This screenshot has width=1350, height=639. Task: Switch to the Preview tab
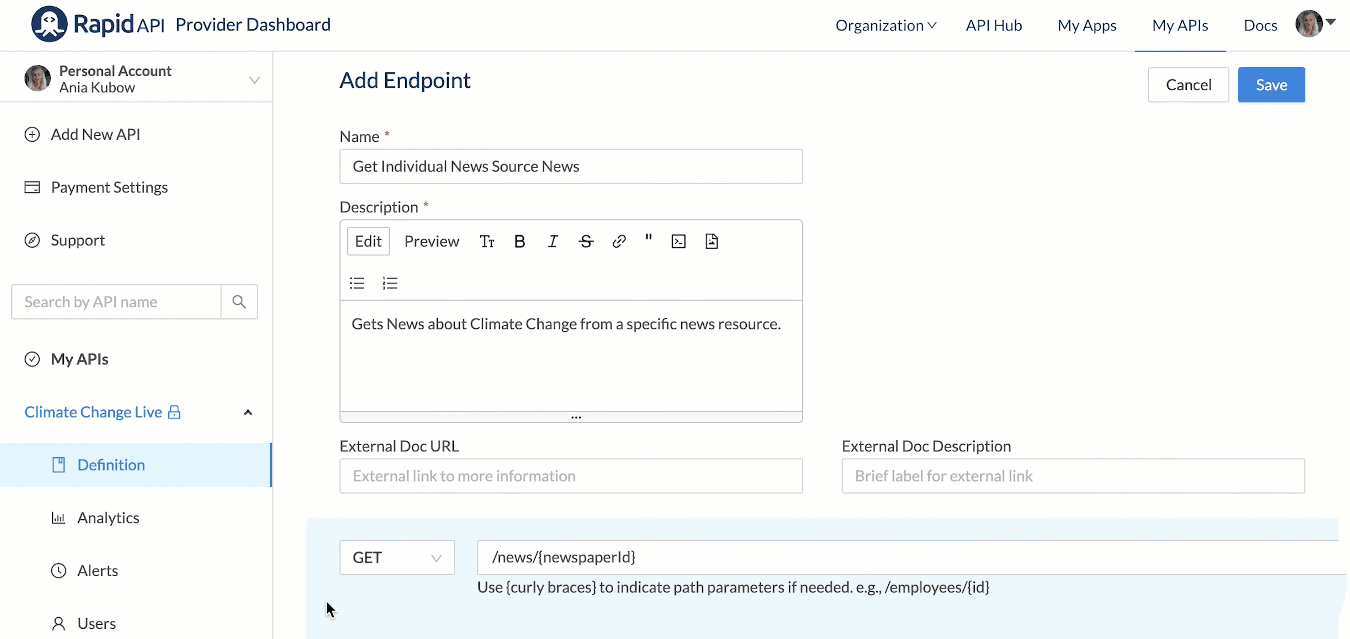pos(432,241)
